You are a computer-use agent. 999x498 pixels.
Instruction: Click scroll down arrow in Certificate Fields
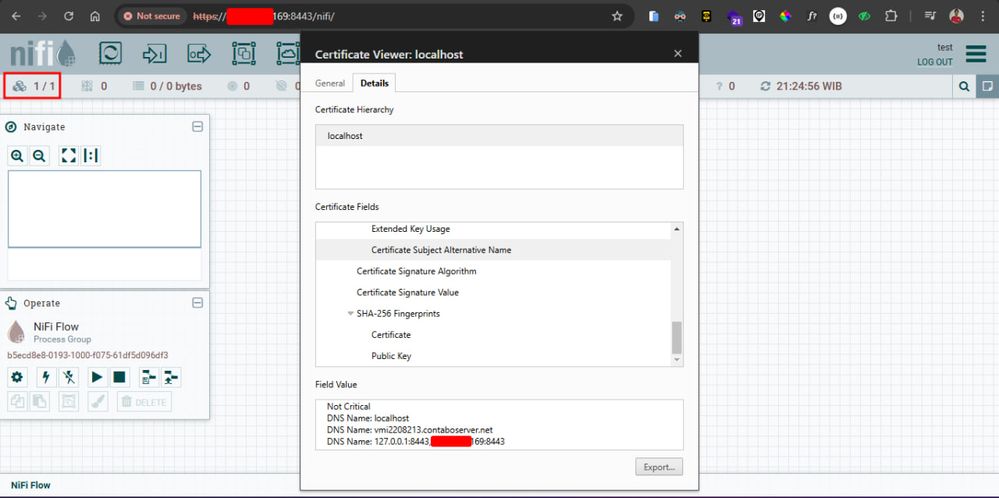(x=677, y=360)
